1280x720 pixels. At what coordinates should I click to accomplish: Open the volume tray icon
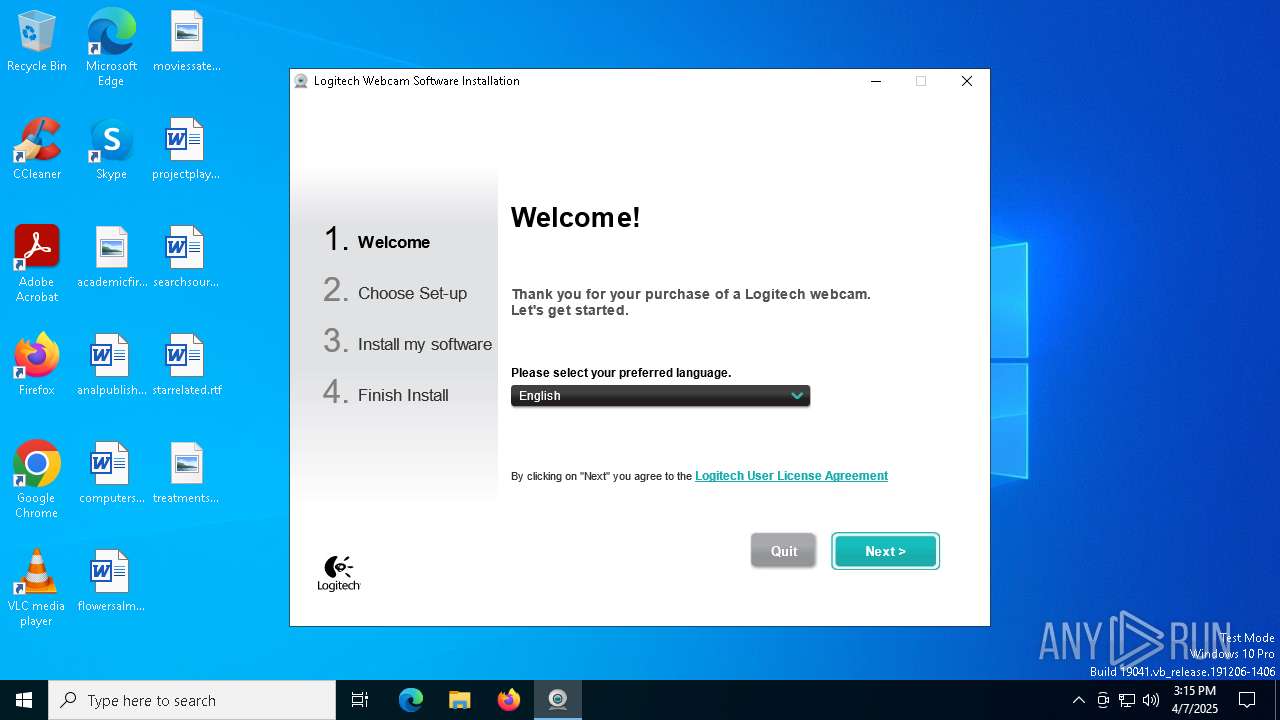point(1151,700)
